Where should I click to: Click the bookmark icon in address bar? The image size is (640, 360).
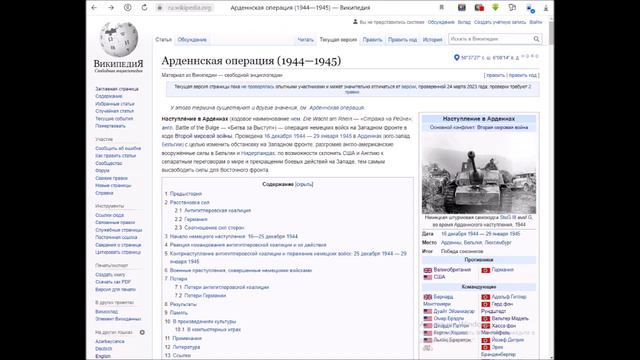441,7
